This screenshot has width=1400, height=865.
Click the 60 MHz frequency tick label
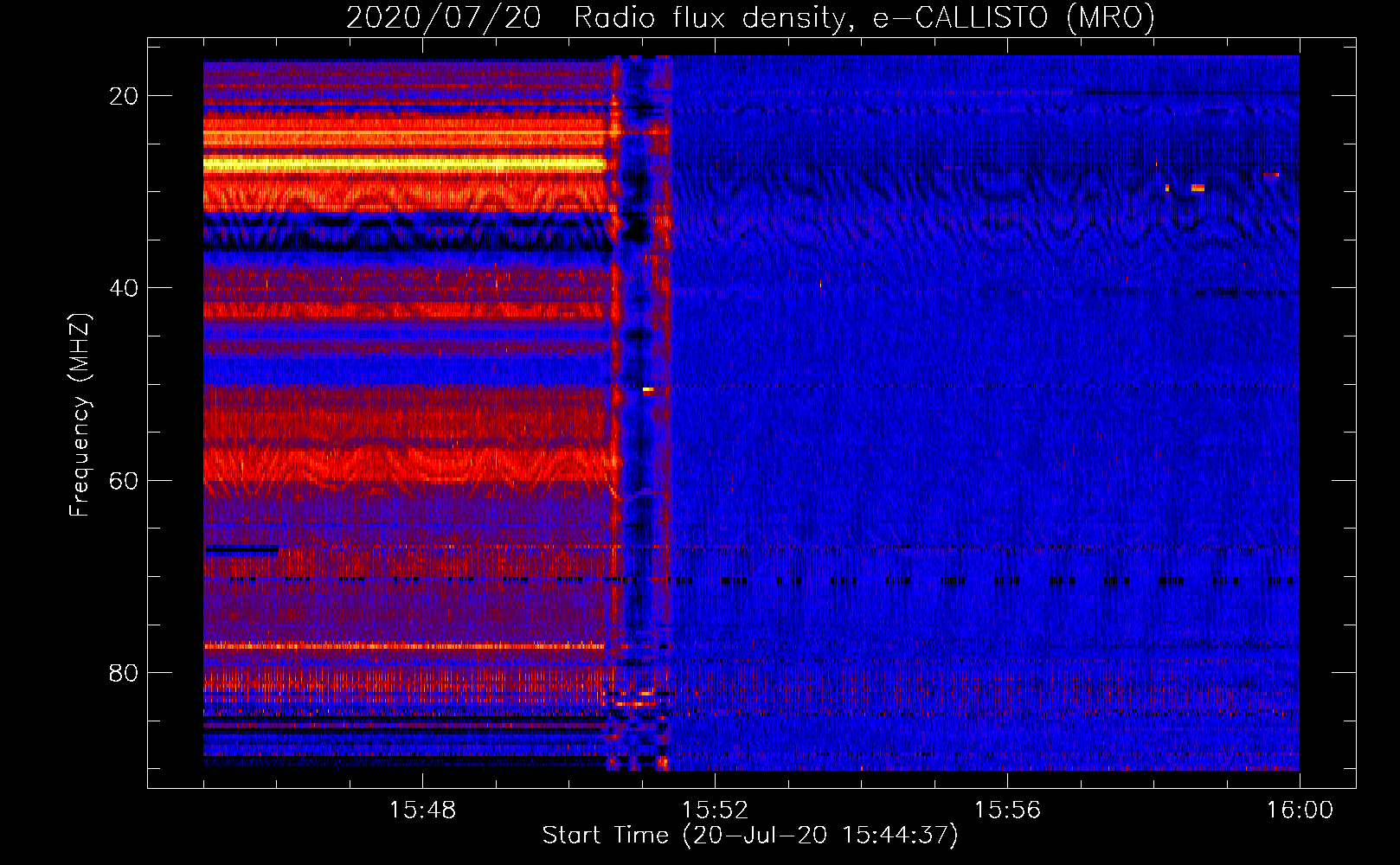coord(125,480)
